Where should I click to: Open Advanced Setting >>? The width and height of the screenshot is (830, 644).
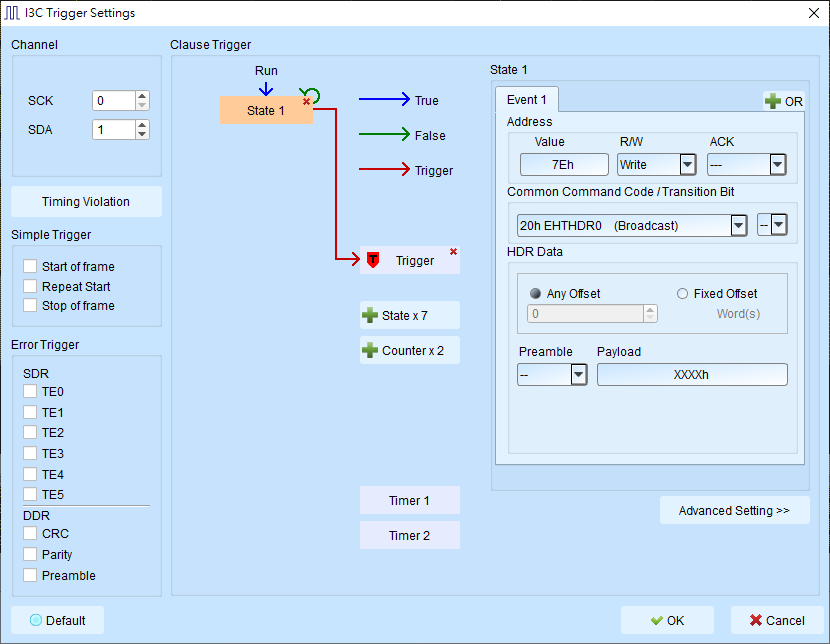[735, 510]
